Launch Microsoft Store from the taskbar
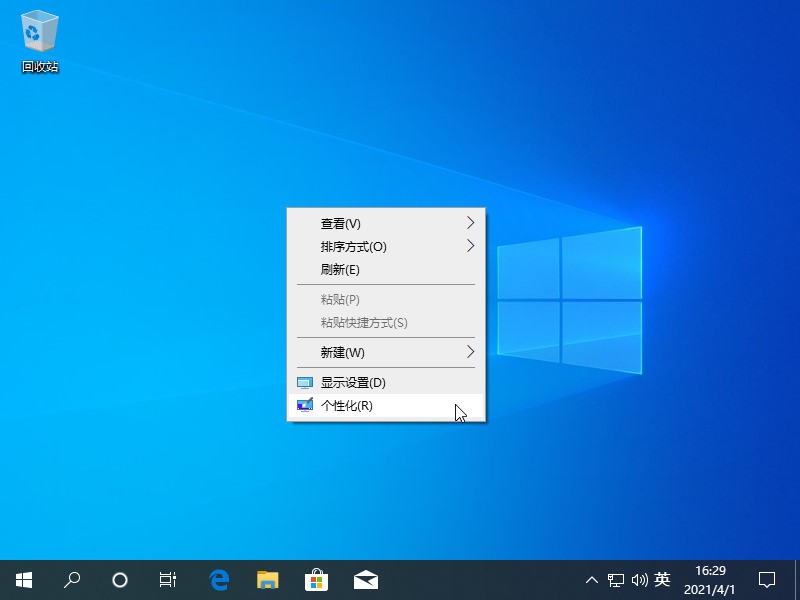The image size is (800, 600). pos(316,579)
